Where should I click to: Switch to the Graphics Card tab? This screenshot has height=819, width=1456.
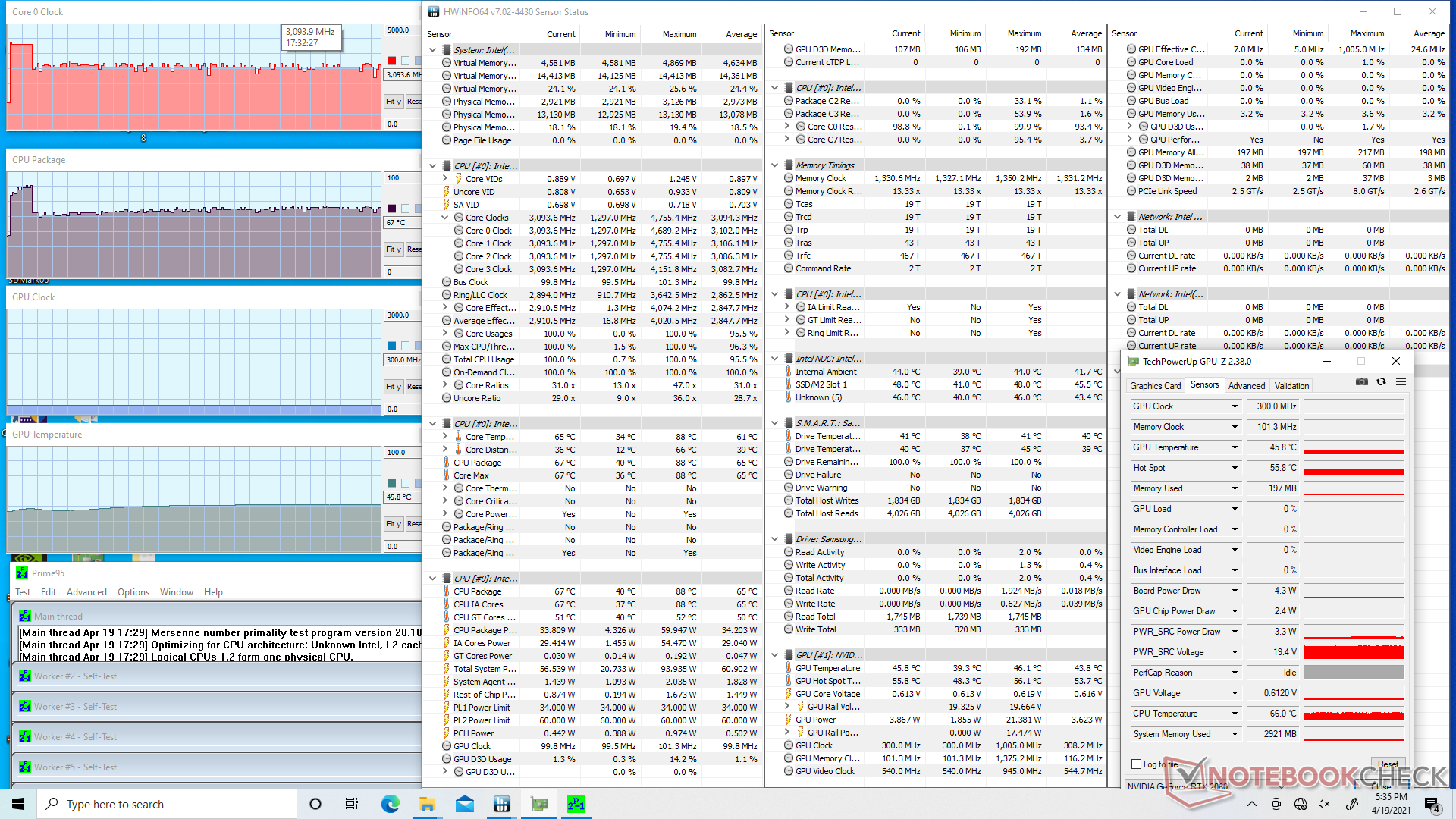pyautogui.click(x=1155, y=386)
